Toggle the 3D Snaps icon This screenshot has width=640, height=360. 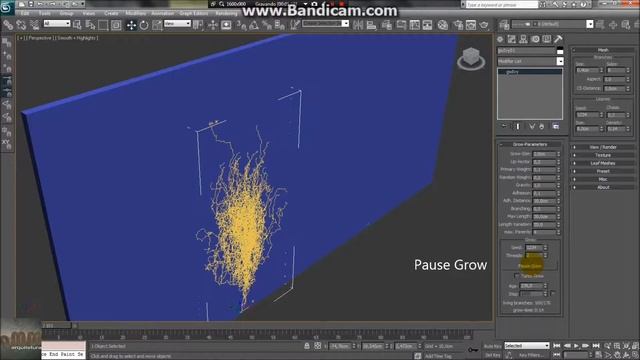tap(241, 25)
